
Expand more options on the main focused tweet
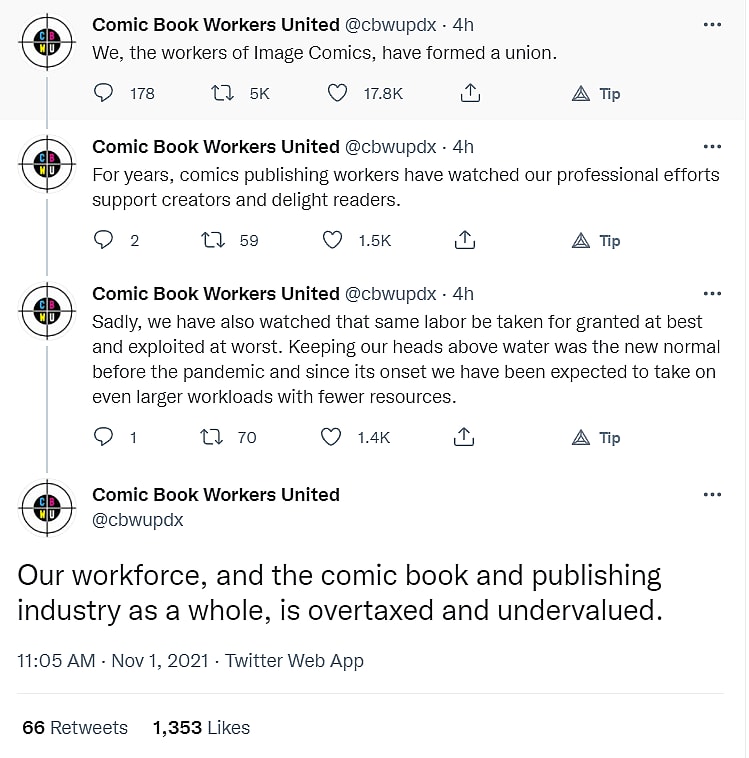pos(712,495)
